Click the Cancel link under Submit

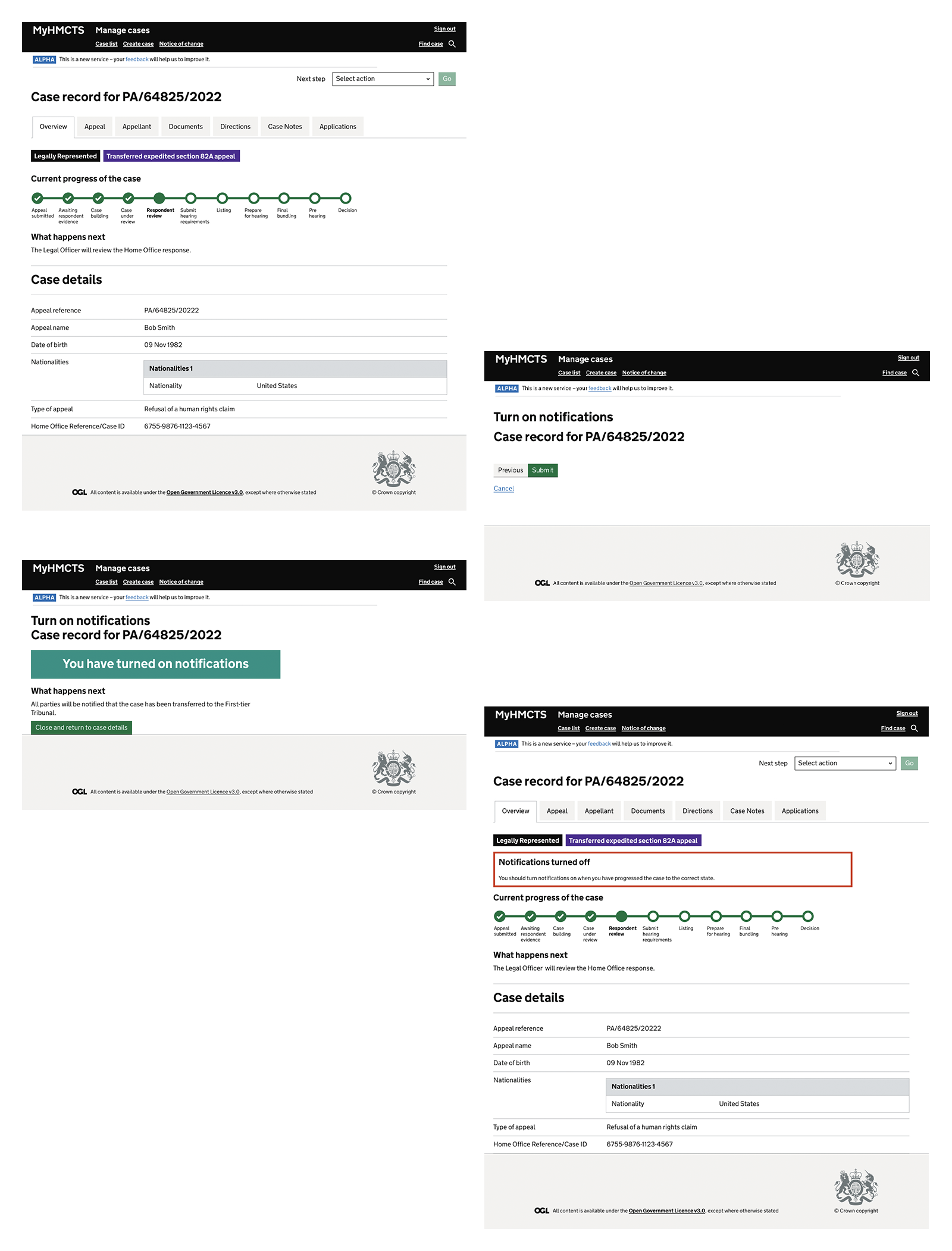(x=503, y=489)
